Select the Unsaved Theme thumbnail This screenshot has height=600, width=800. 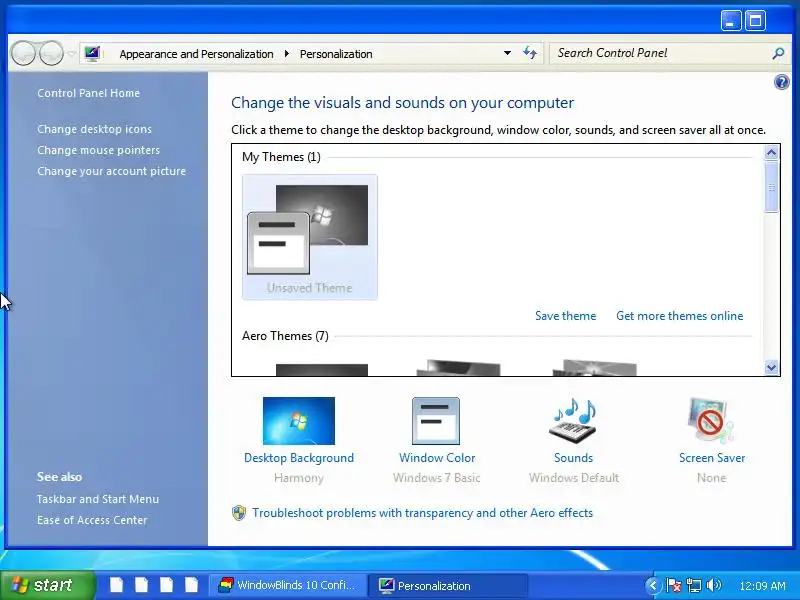pyautogui.click(x=310, y=237)
